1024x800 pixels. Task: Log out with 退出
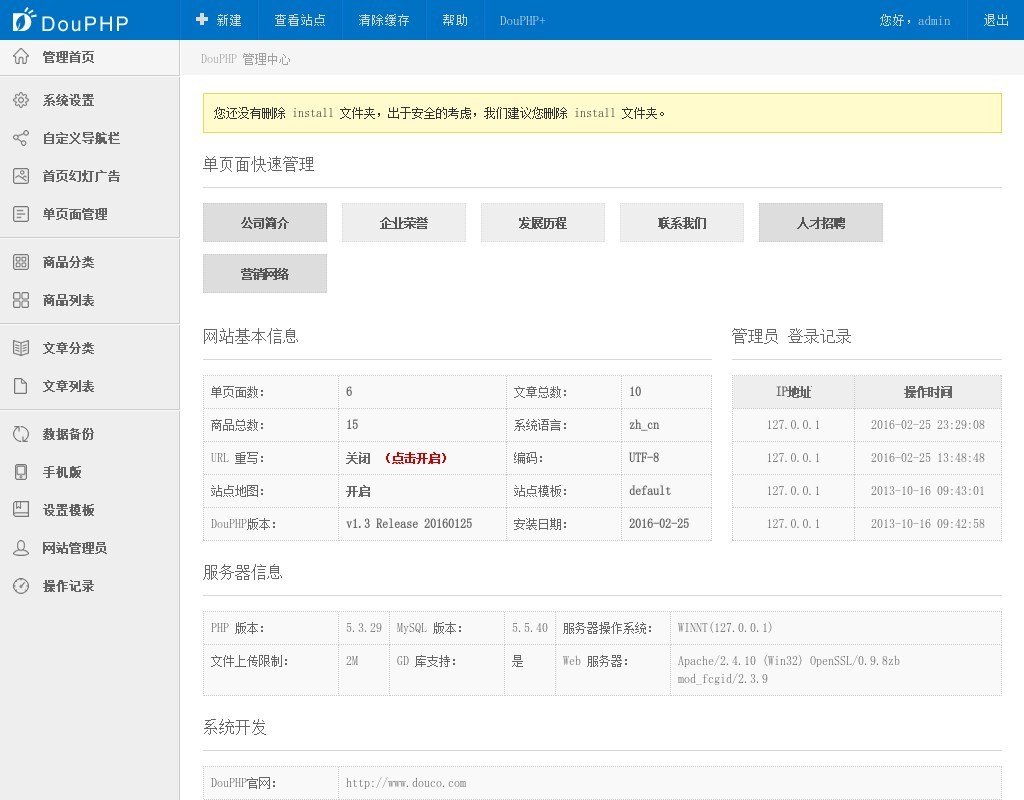tap(996, 20)
